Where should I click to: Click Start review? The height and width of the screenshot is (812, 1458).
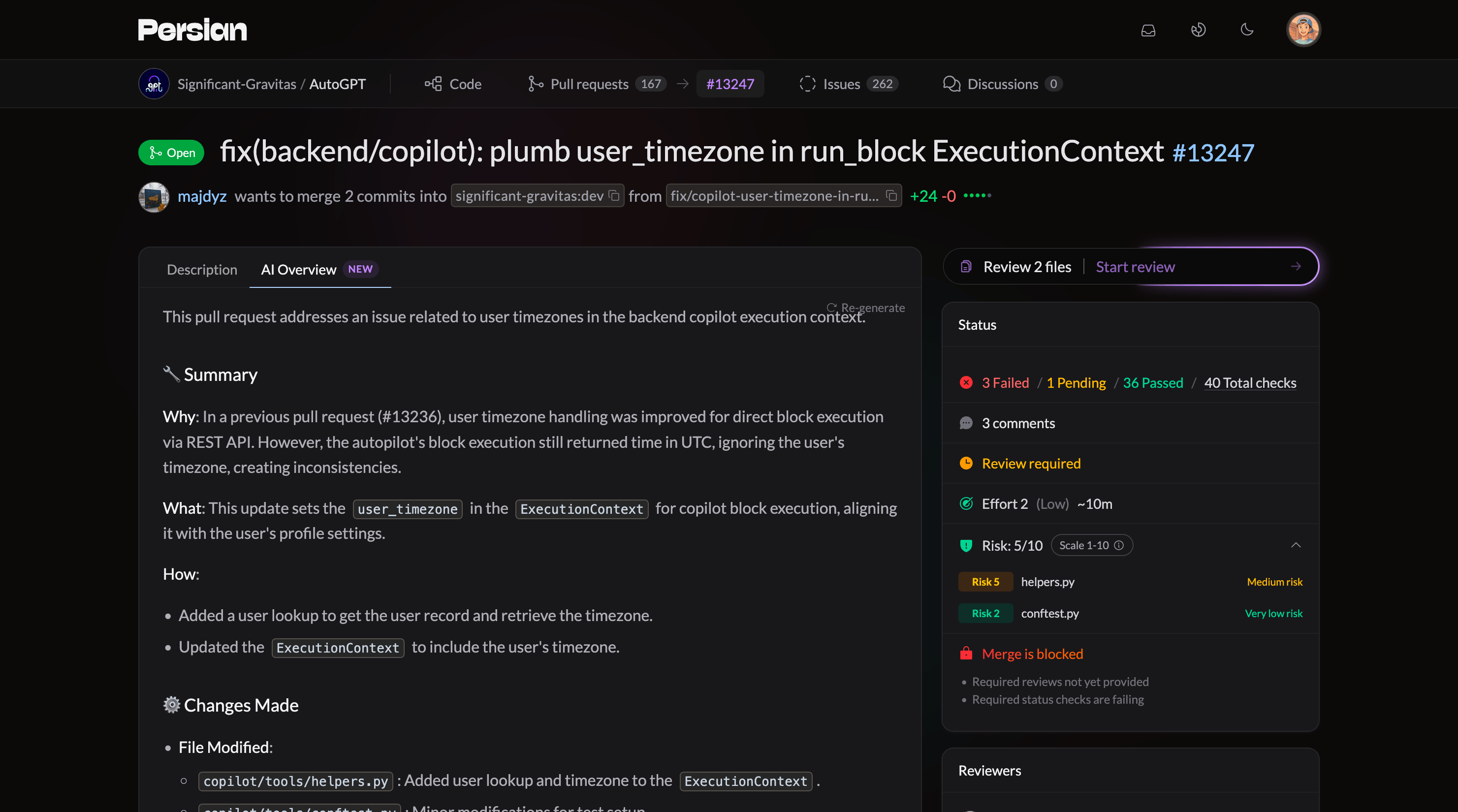(x=1136, y=267)
